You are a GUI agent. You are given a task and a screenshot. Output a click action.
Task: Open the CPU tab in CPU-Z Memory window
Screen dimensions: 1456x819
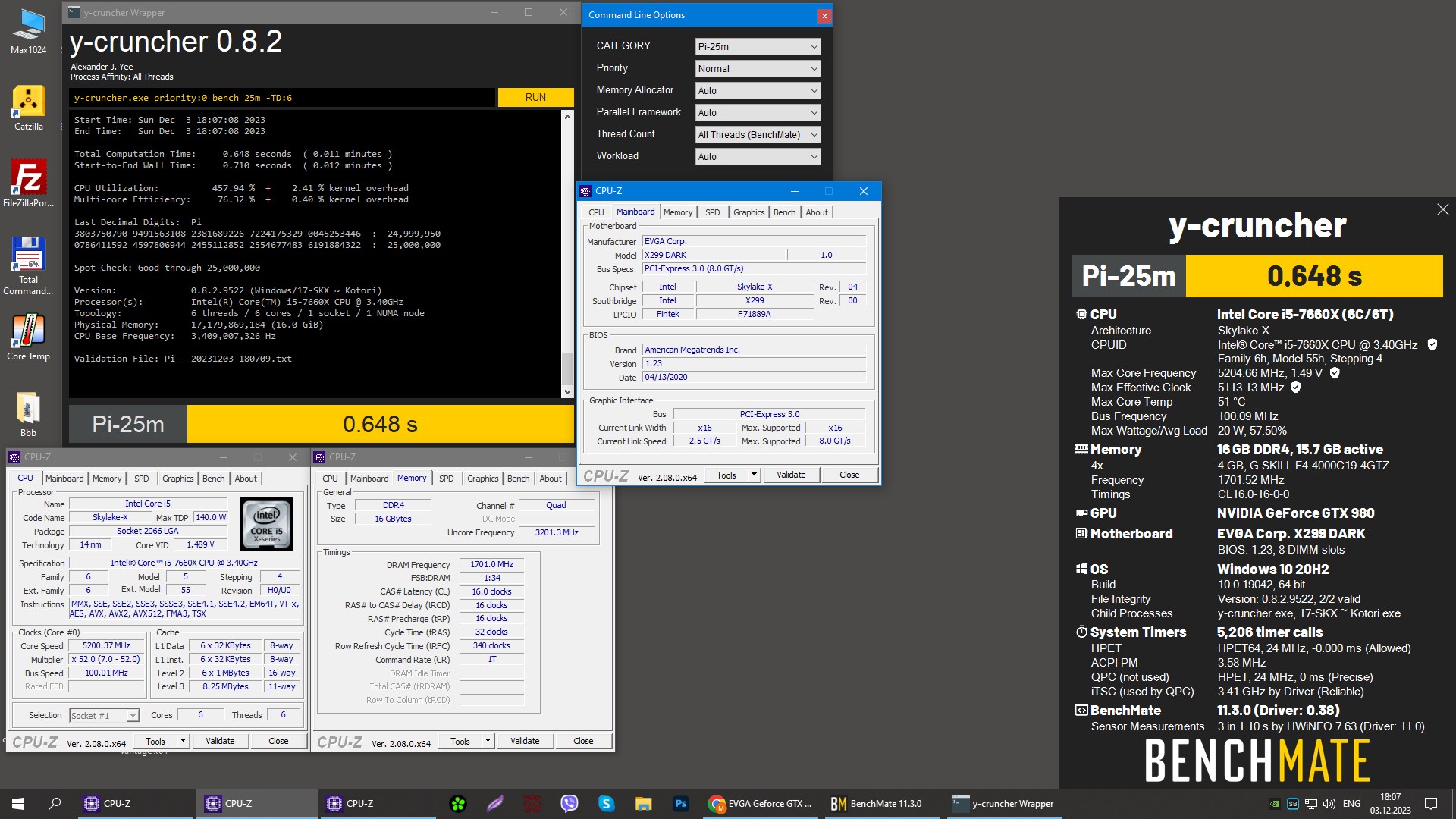pyautogui.click(x=330, y=479)
